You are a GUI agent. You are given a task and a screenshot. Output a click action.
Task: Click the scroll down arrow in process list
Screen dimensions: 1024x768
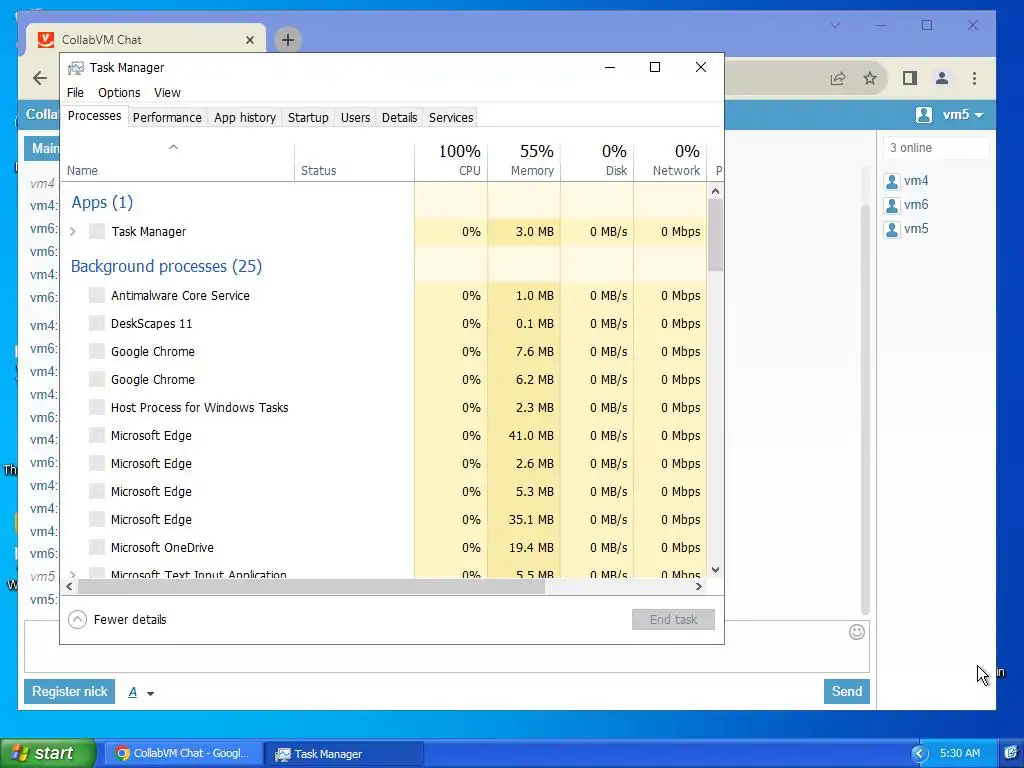[715, 570]
